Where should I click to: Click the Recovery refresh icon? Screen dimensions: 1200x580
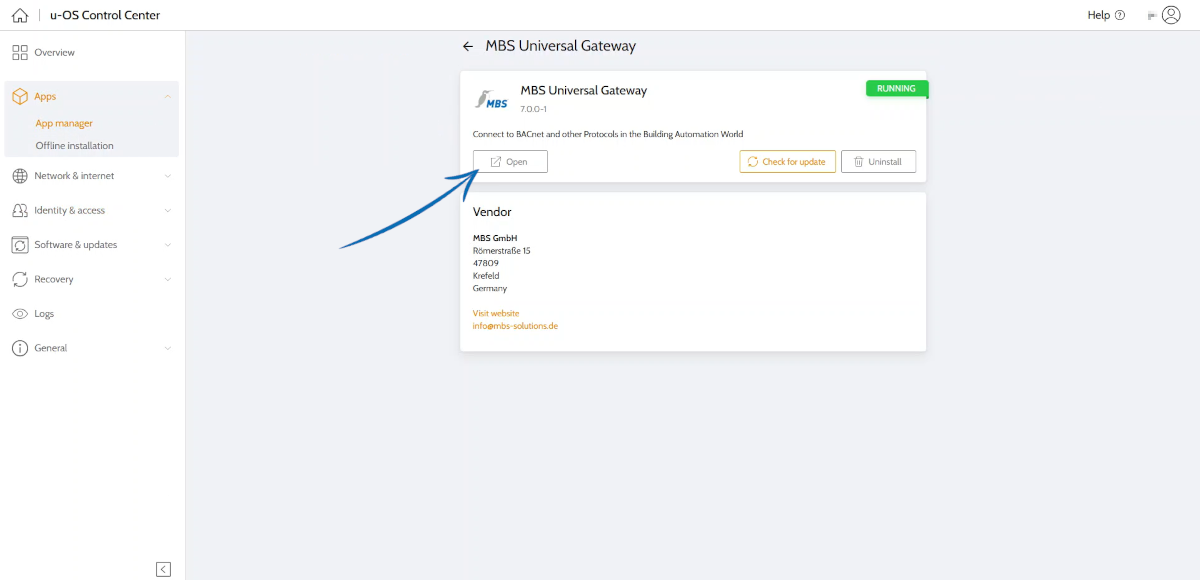[19, 280]
